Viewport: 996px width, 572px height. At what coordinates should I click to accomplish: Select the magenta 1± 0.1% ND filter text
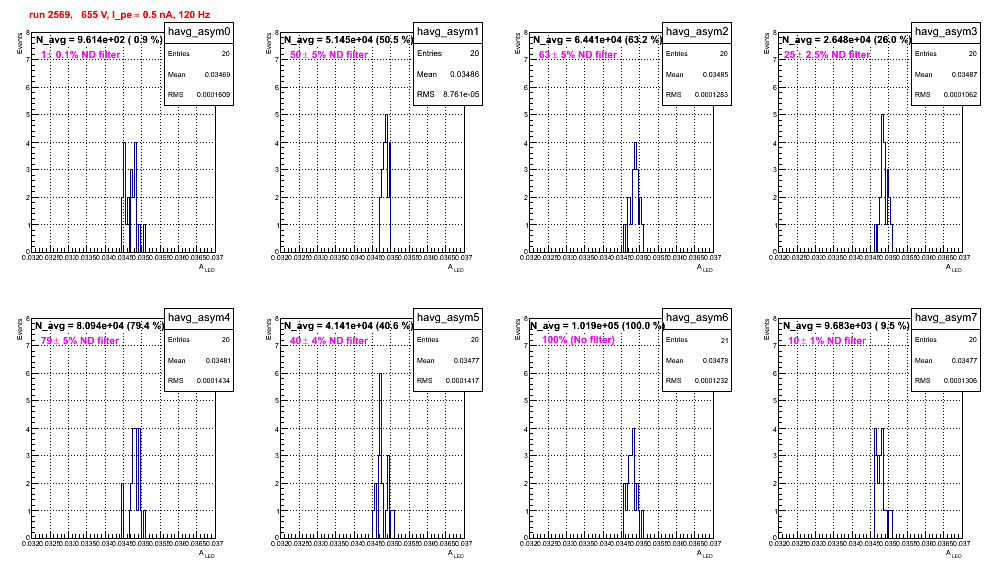(x=81, y=55)
